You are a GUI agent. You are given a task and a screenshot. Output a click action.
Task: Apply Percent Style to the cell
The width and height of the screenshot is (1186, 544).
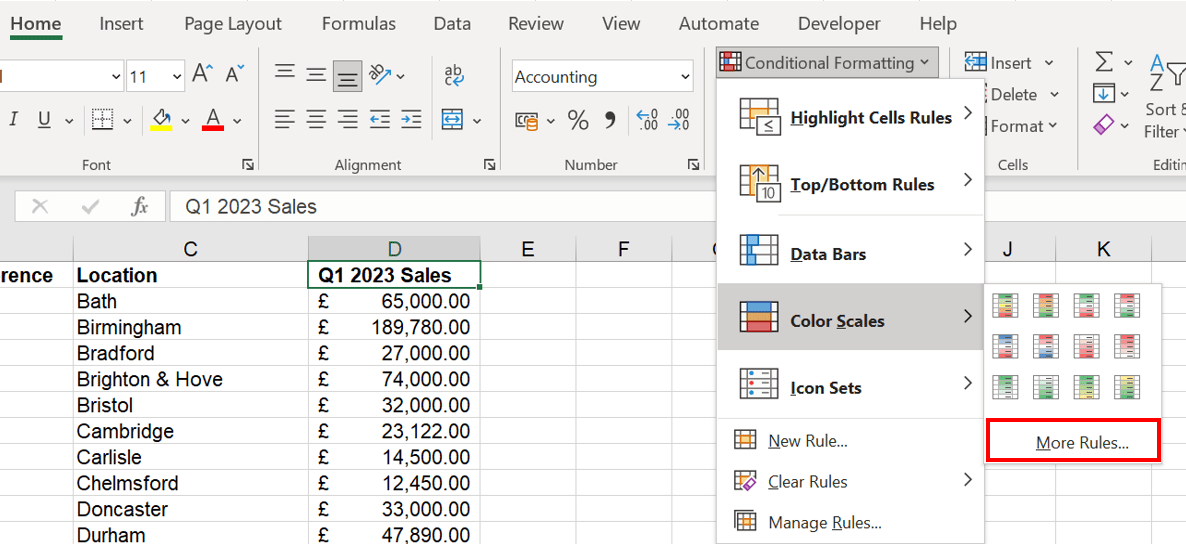click(x=578, y=121)
